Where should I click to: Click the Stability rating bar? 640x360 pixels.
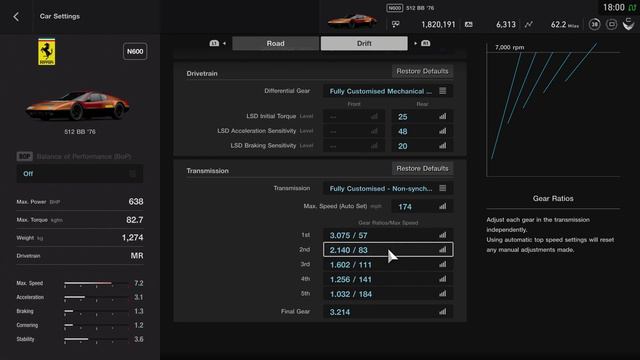(x=96, y=340)
